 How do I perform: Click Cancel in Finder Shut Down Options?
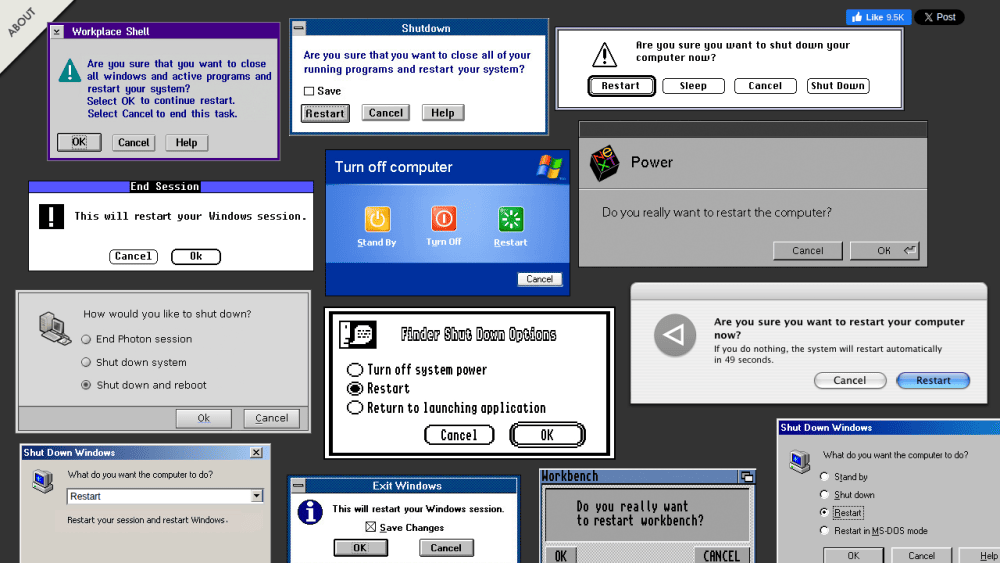tap(459, 435)
